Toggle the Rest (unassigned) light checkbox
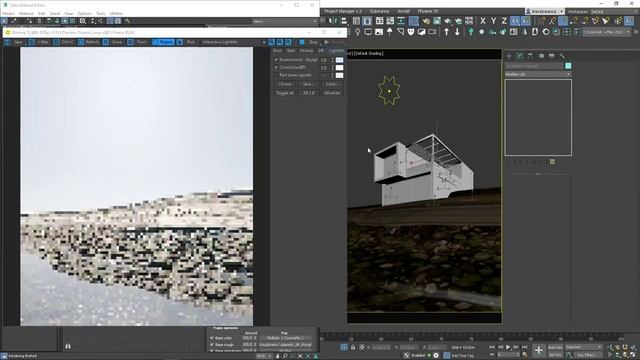This screenshot has width=640, height=360. (x=276, y=75)
